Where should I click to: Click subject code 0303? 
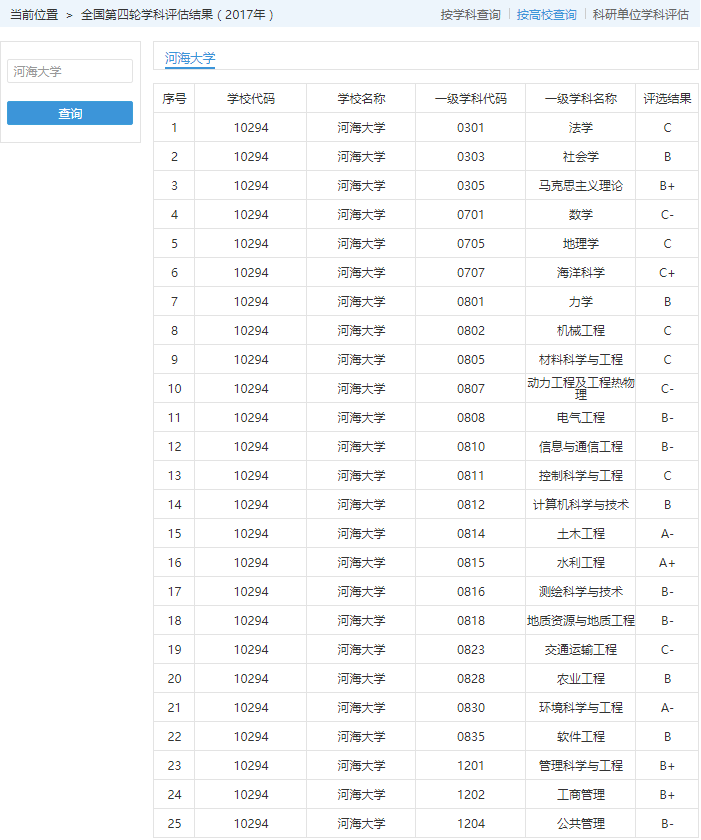[x=471, y=156]
